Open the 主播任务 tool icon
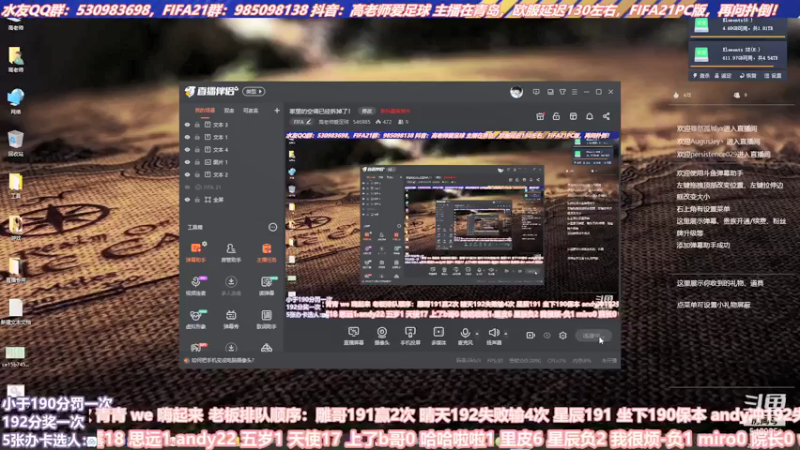 [x=266, y=252]
